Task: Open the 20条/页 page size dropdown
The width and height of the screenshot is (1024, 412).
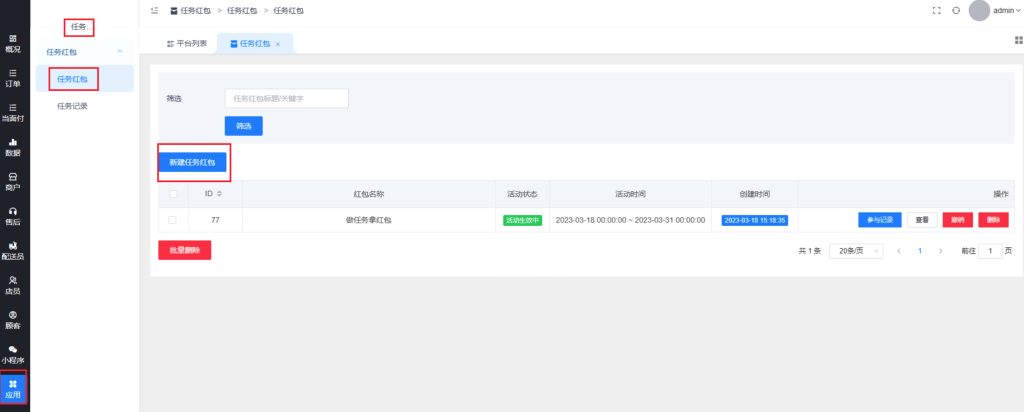Action: 854,251
